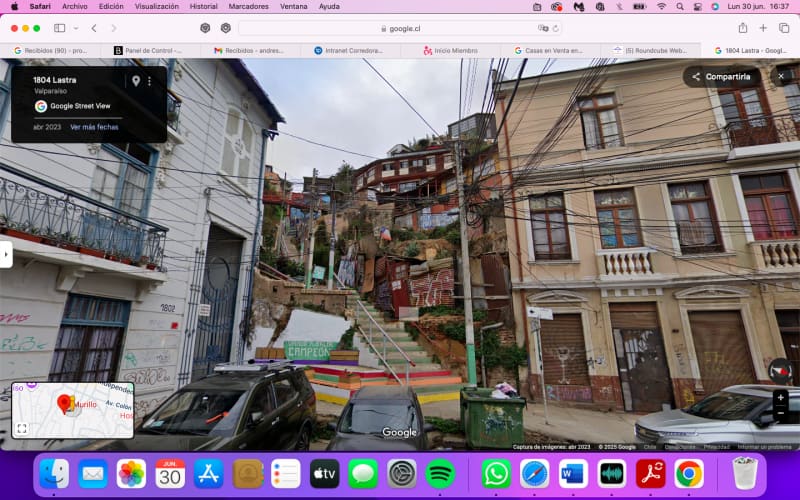Viewport: 800px width, 500px height.
Task: Click the Informar un problema link
Action: [765, 447]
